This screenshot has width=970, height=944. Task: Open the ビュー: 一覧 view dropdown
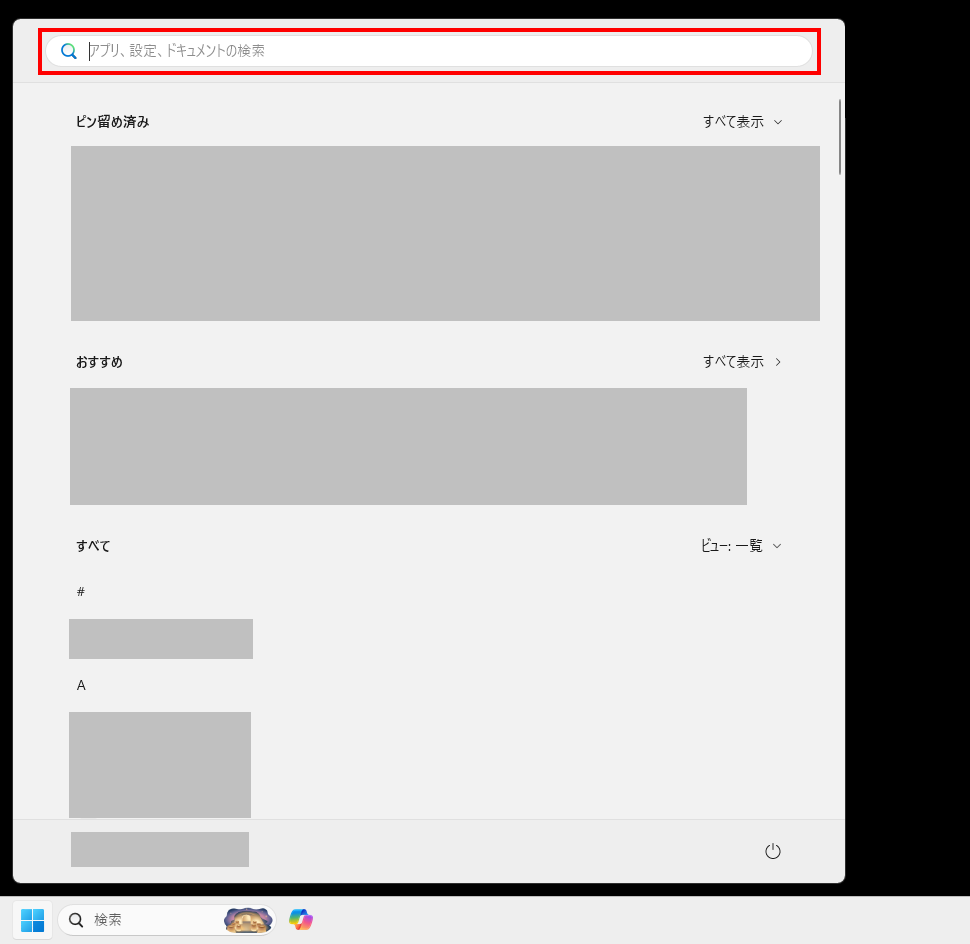pyautogui.click(x=740, y=545)
